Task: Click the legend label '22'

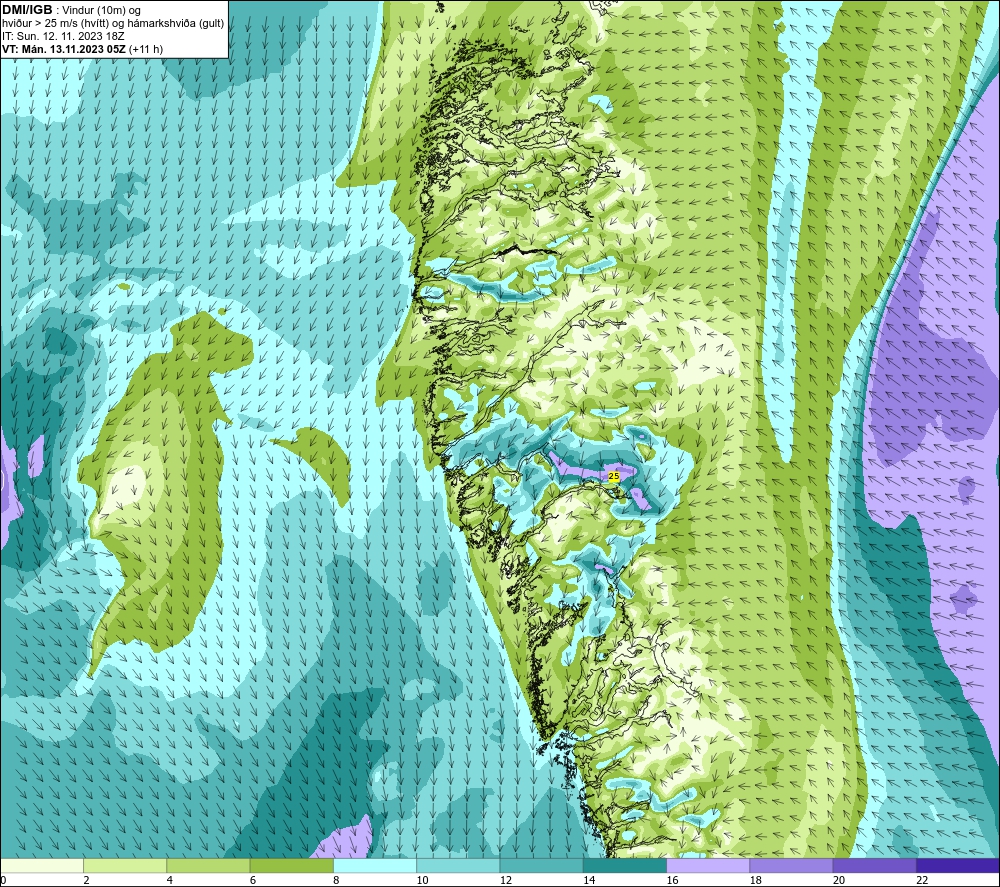Action: coord(922,880)
